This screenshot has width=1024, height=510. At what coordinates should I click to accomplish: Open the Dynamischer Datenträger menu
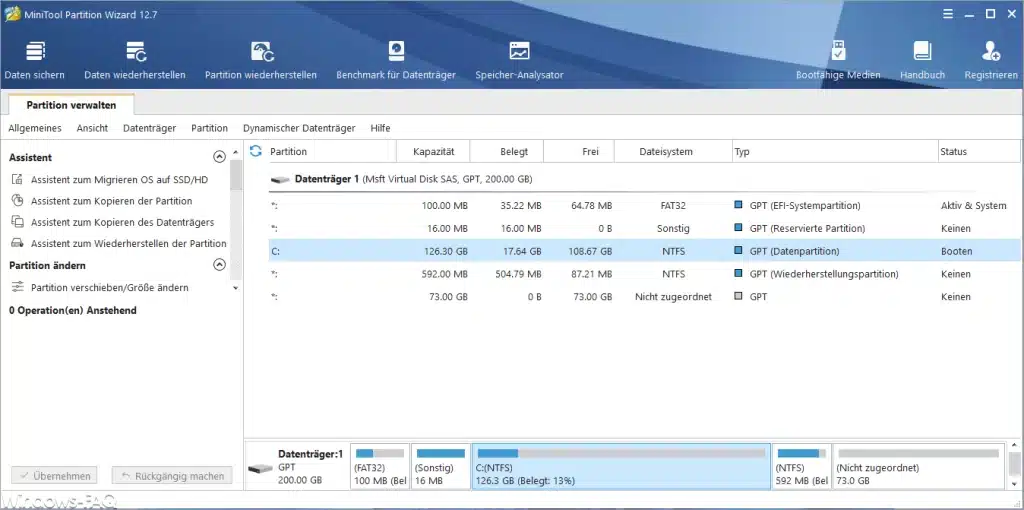(299, 128)
